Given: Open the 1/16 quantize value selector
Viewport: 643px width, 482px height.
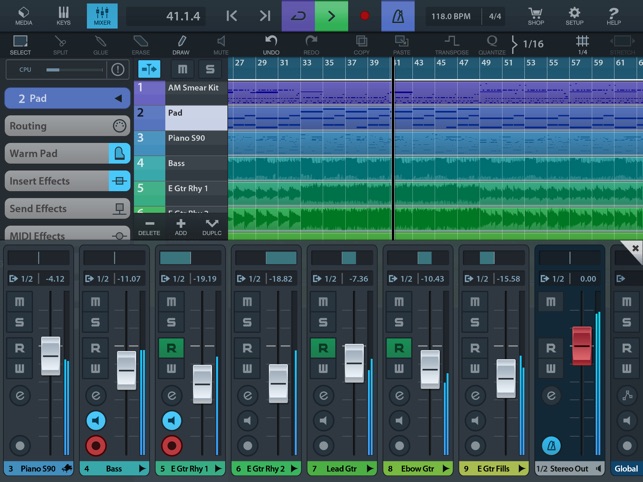Looking at the screenshot, I should pos(531,44).
